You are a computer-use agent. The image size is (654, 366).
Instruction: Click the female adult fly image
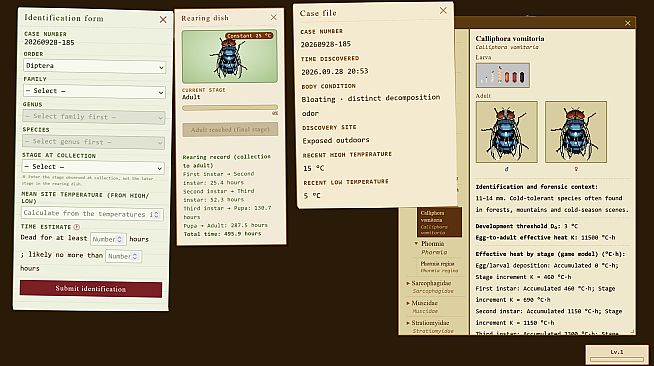(x=576, y=132)
